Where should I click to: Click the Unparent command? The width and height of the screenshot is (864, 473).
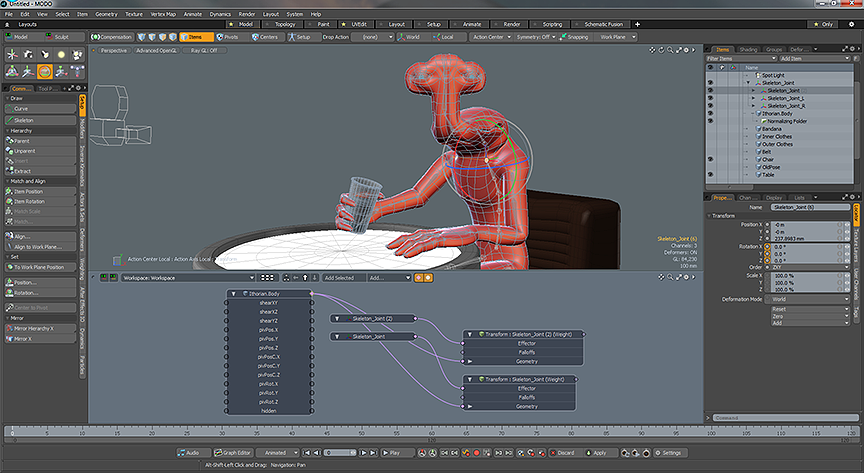pos(40,150)
